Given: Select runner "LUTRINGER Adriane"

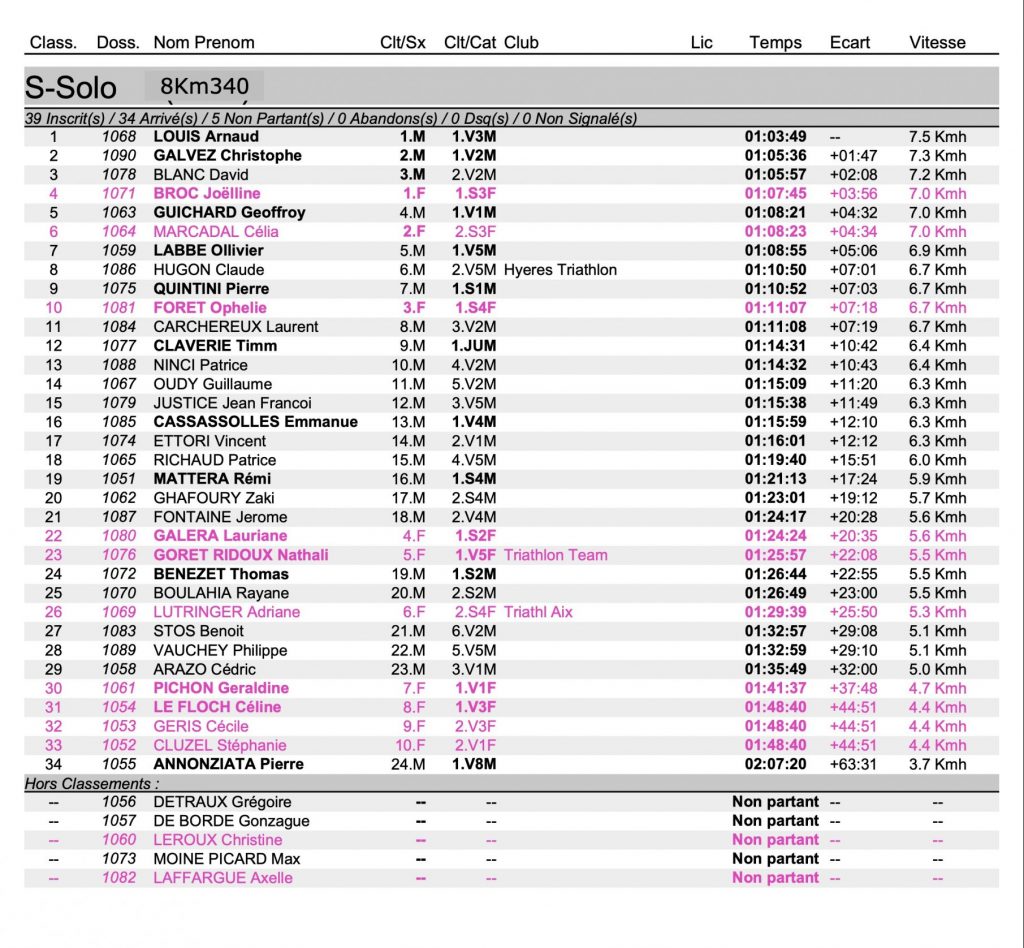Looking at the screenshot, I should coord(227,612).
